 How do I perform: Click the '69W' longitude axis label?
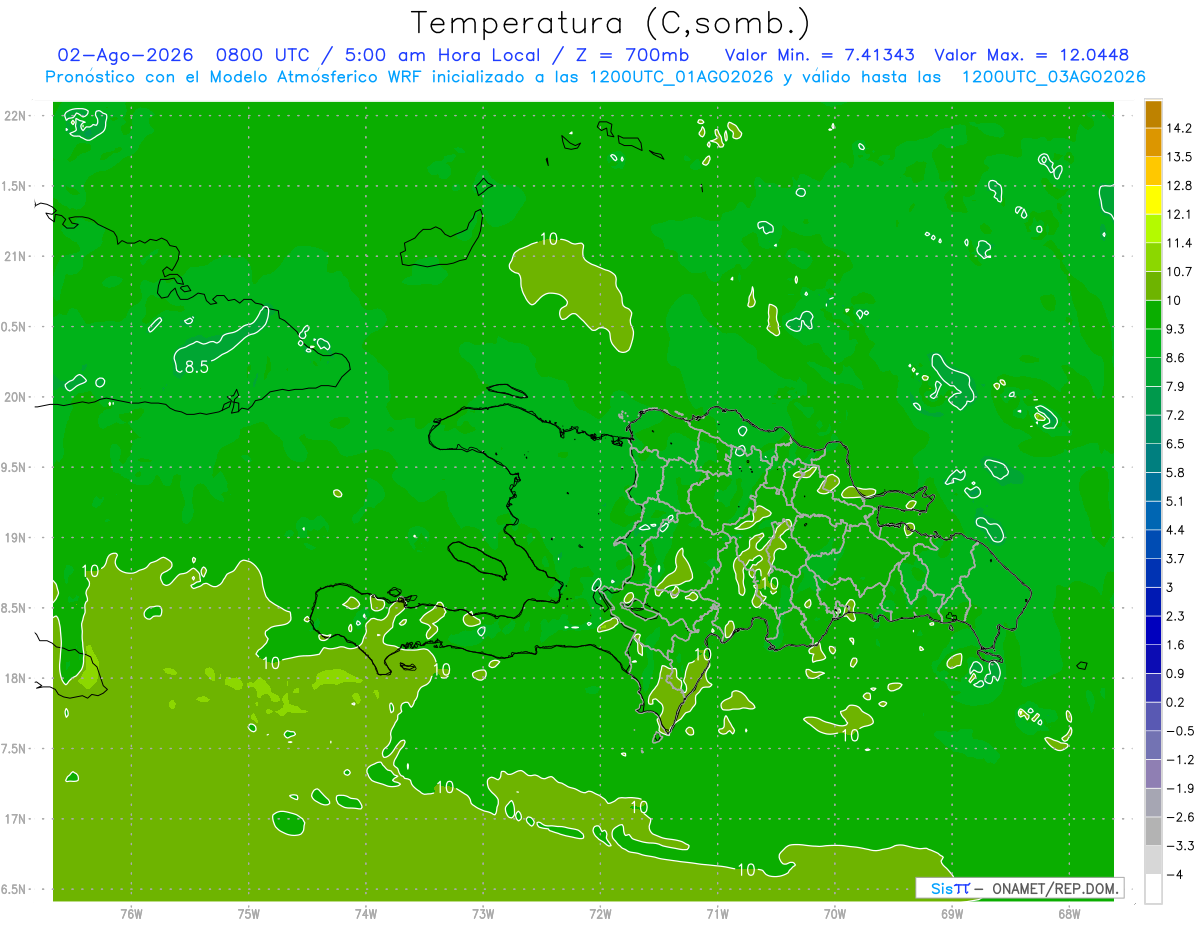tap(952, 913)
